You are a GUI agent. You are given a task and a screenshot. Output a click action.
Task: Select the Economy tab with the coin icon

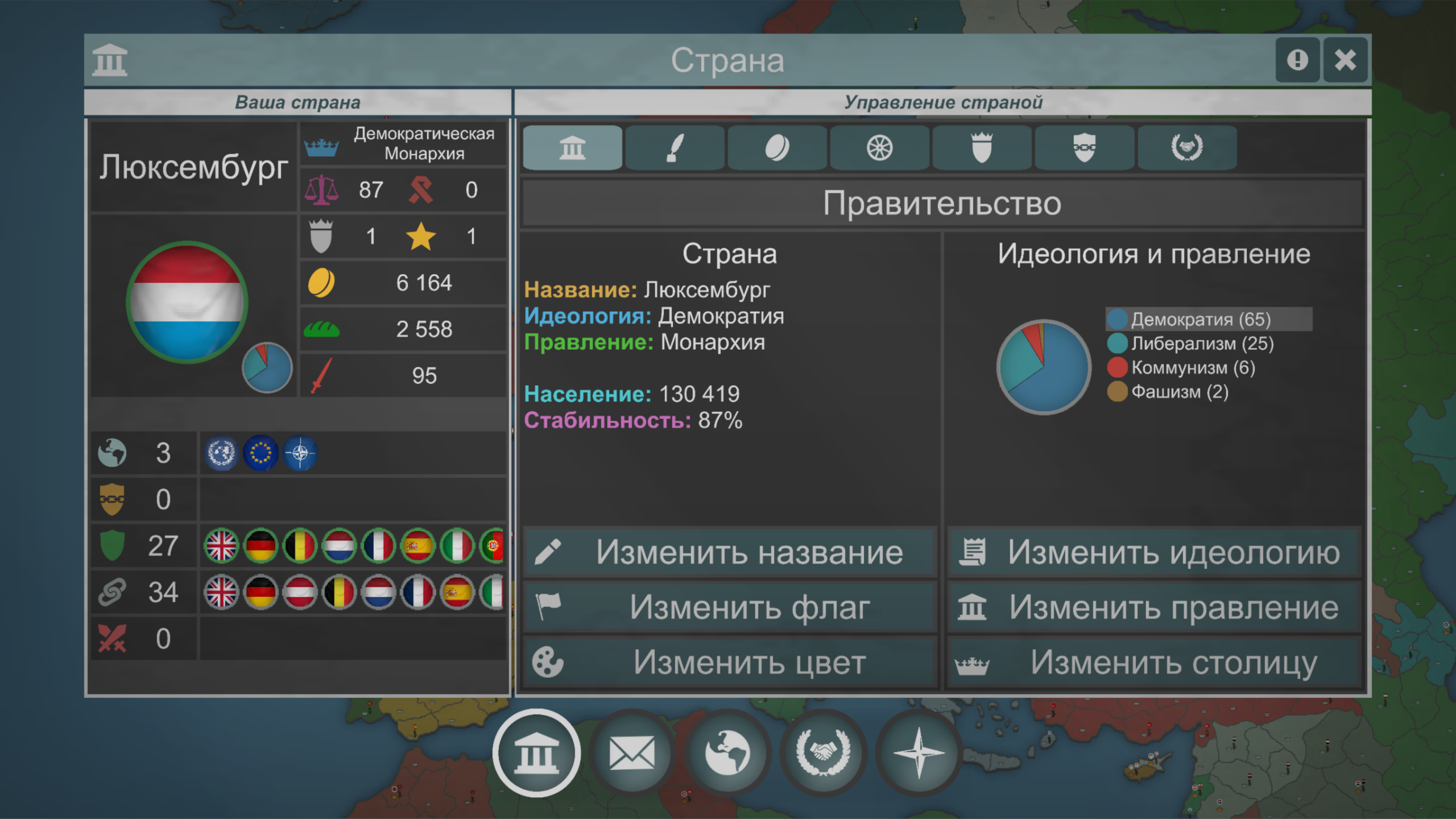coord(776,148)
